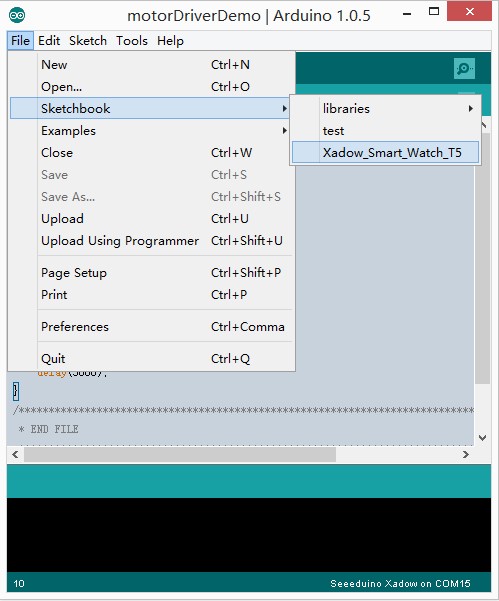
Task: Close the Arduino window
Action: coord(469,12)
